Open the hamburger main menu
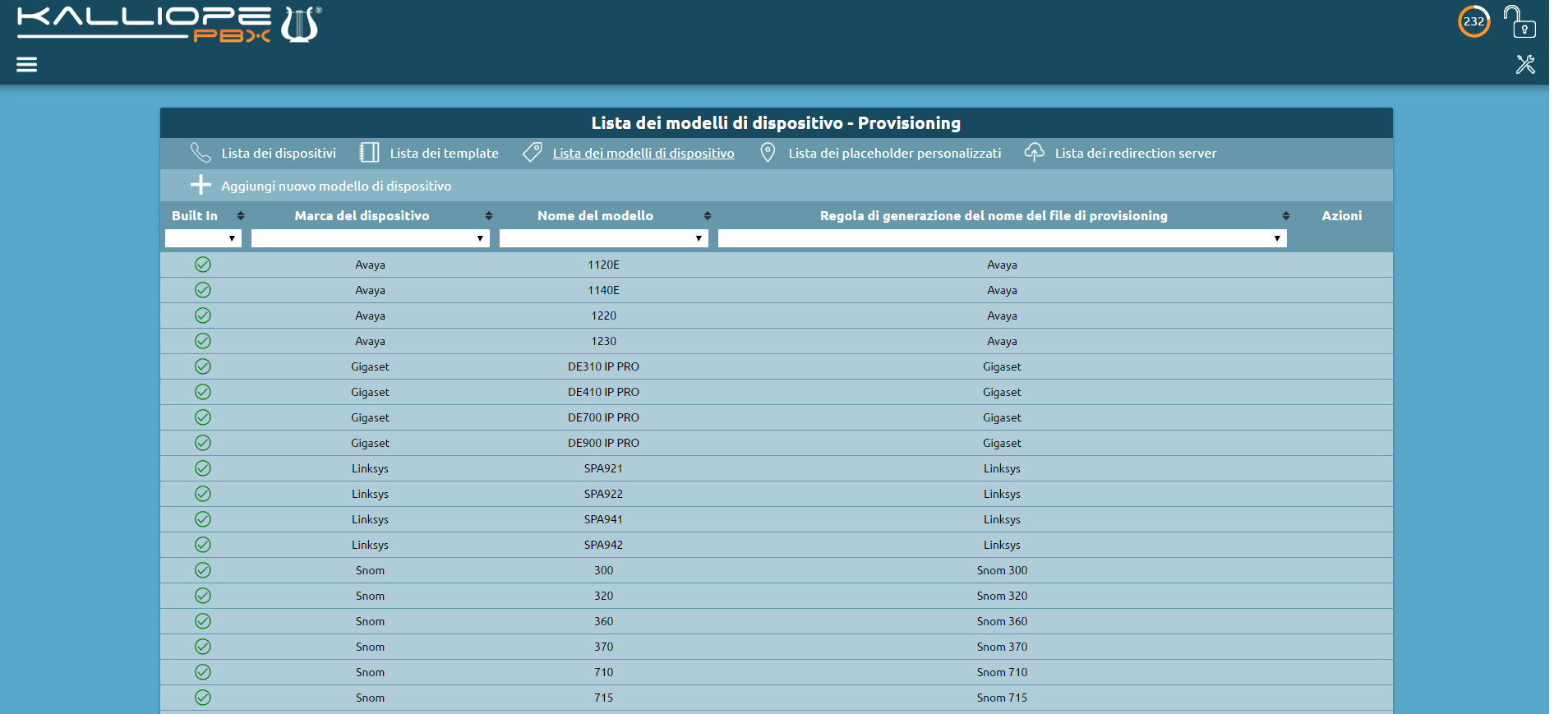The height and width of the screenshot is (714, 1568). coord(26,64)
